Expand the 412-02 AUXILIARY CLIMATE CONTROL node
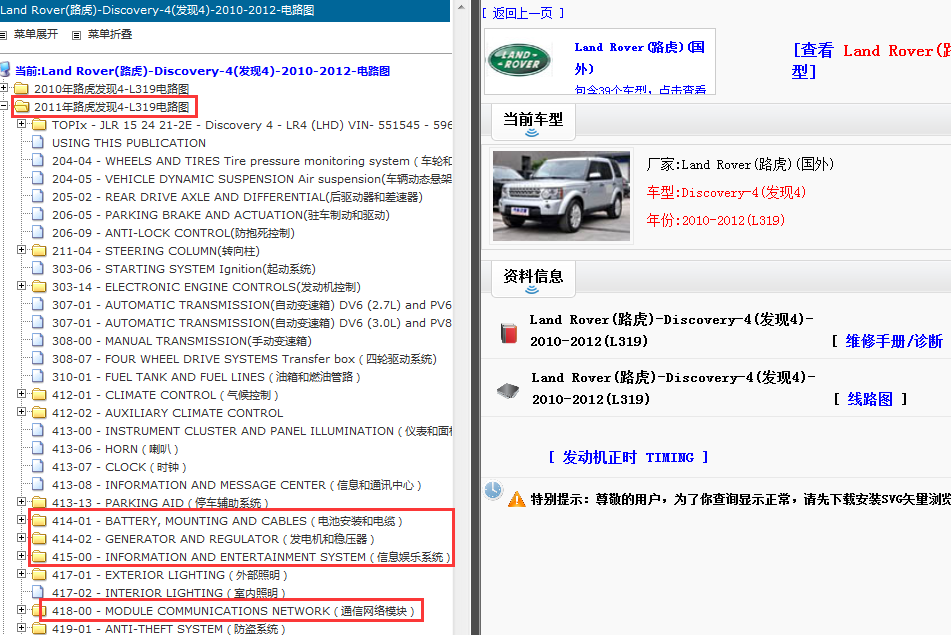Image resolution: width=951 pixels, height=635 pixels. [21, 412]
